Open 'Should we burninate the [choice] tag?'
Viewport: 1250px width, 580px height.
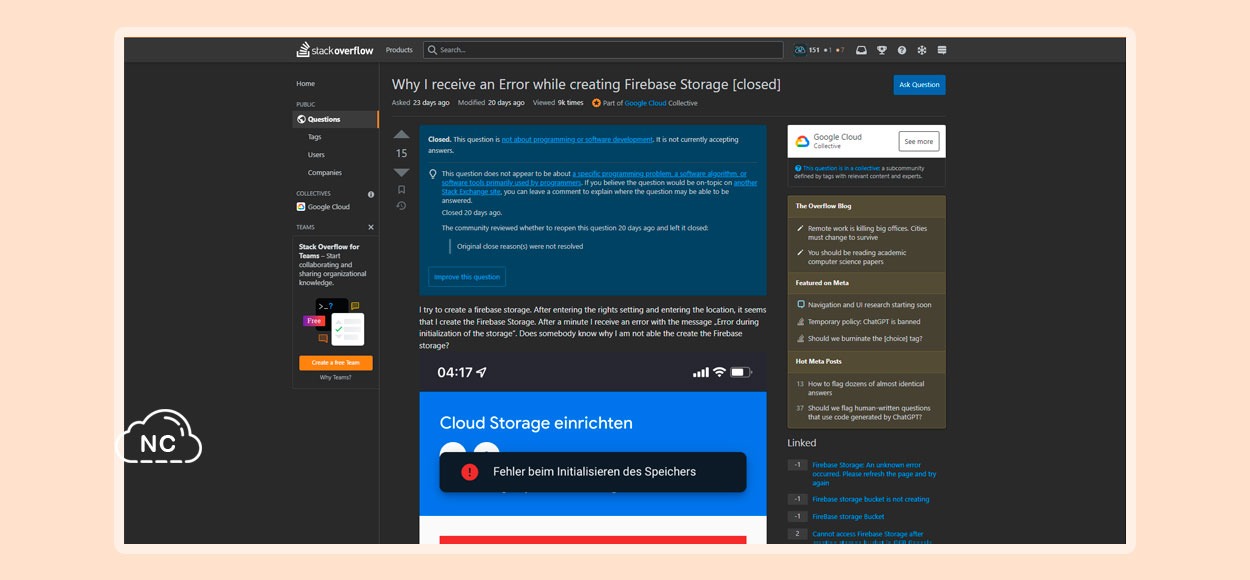[865, 338]
